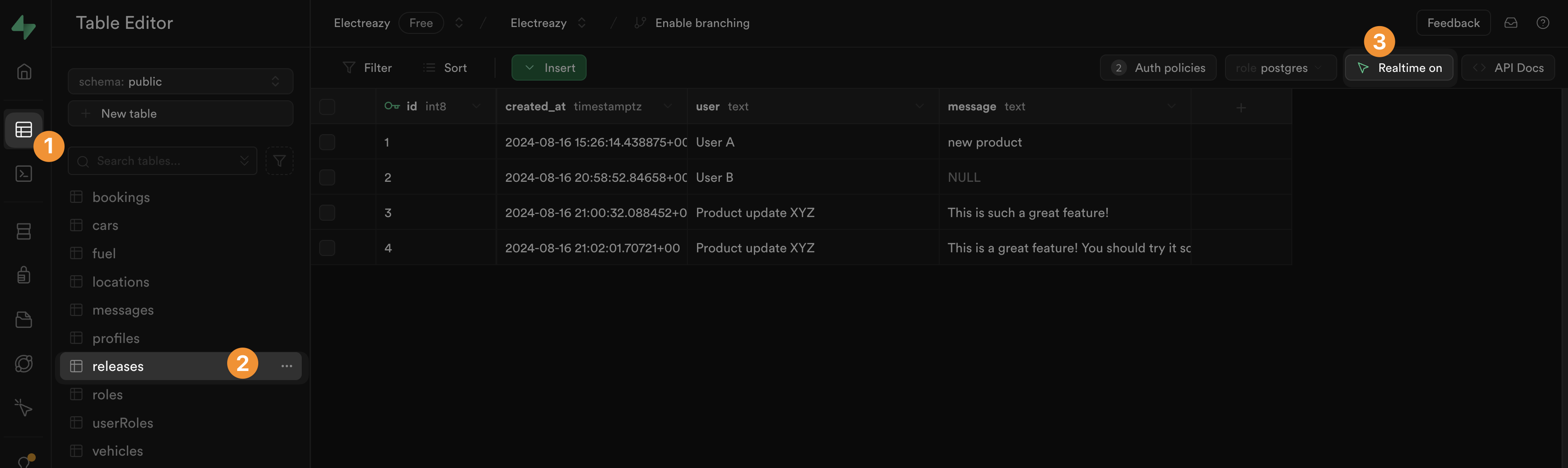The width and height of the screenshot is (1568, 468).
Task: Disable Realtime for the releases table
Action: pyautogui.click(x=1399, y=68)
